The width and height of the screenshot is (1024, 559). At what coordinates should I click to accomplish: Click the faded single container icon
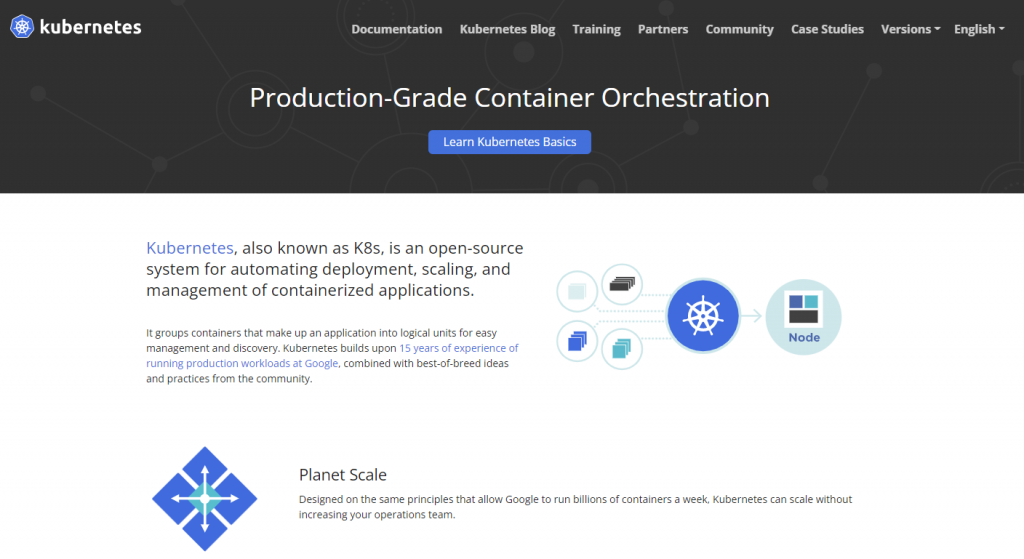click(x=577, y=291)
